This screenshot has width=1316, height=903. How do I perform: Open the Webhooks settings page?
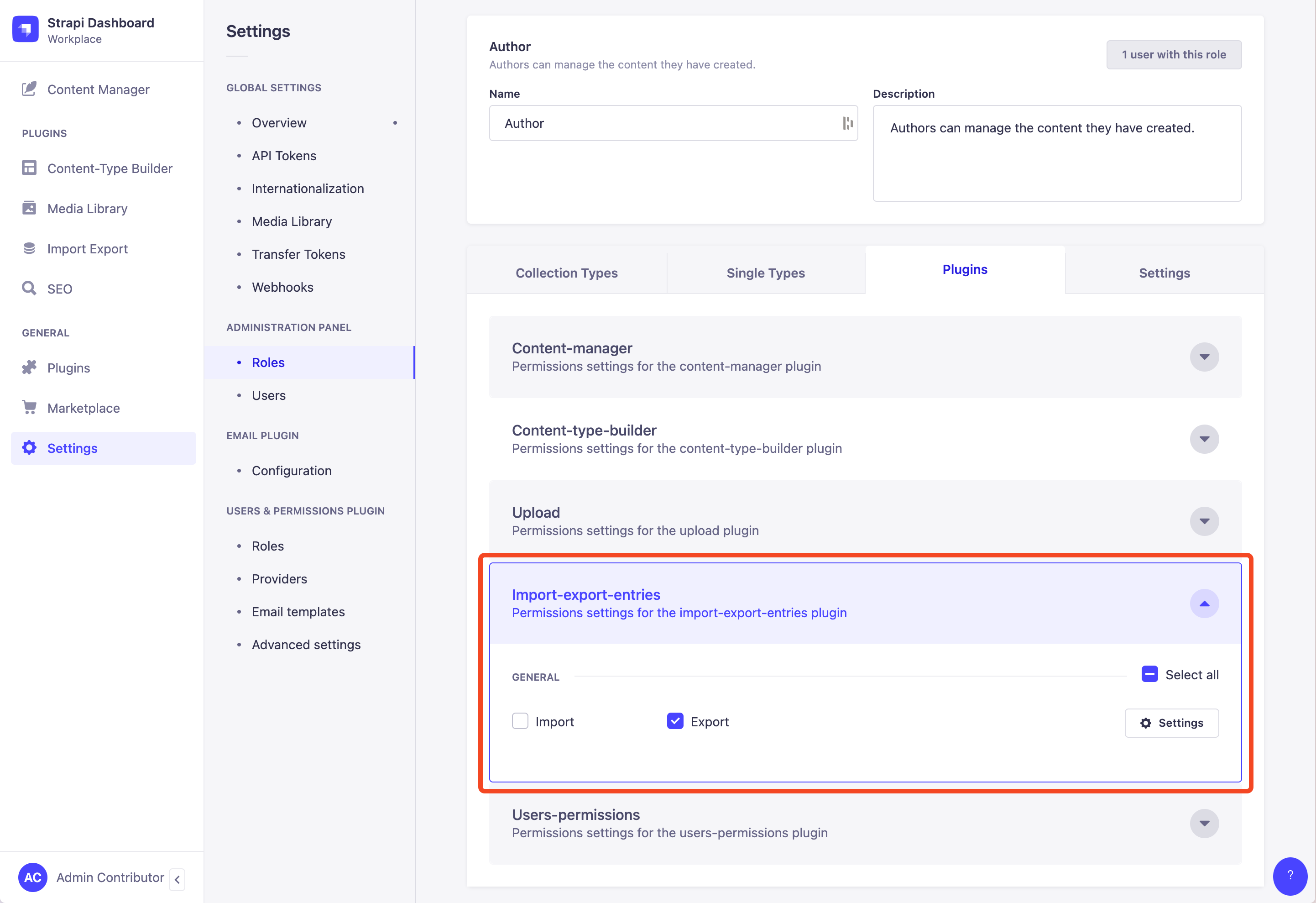(x=282, y=287)
